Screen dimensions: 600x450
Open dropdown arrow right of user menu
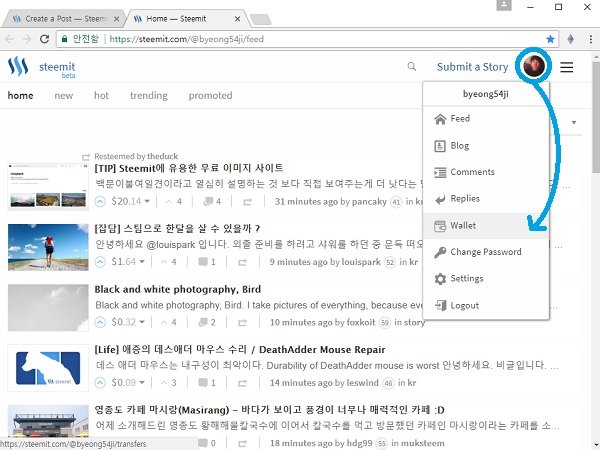574,122
